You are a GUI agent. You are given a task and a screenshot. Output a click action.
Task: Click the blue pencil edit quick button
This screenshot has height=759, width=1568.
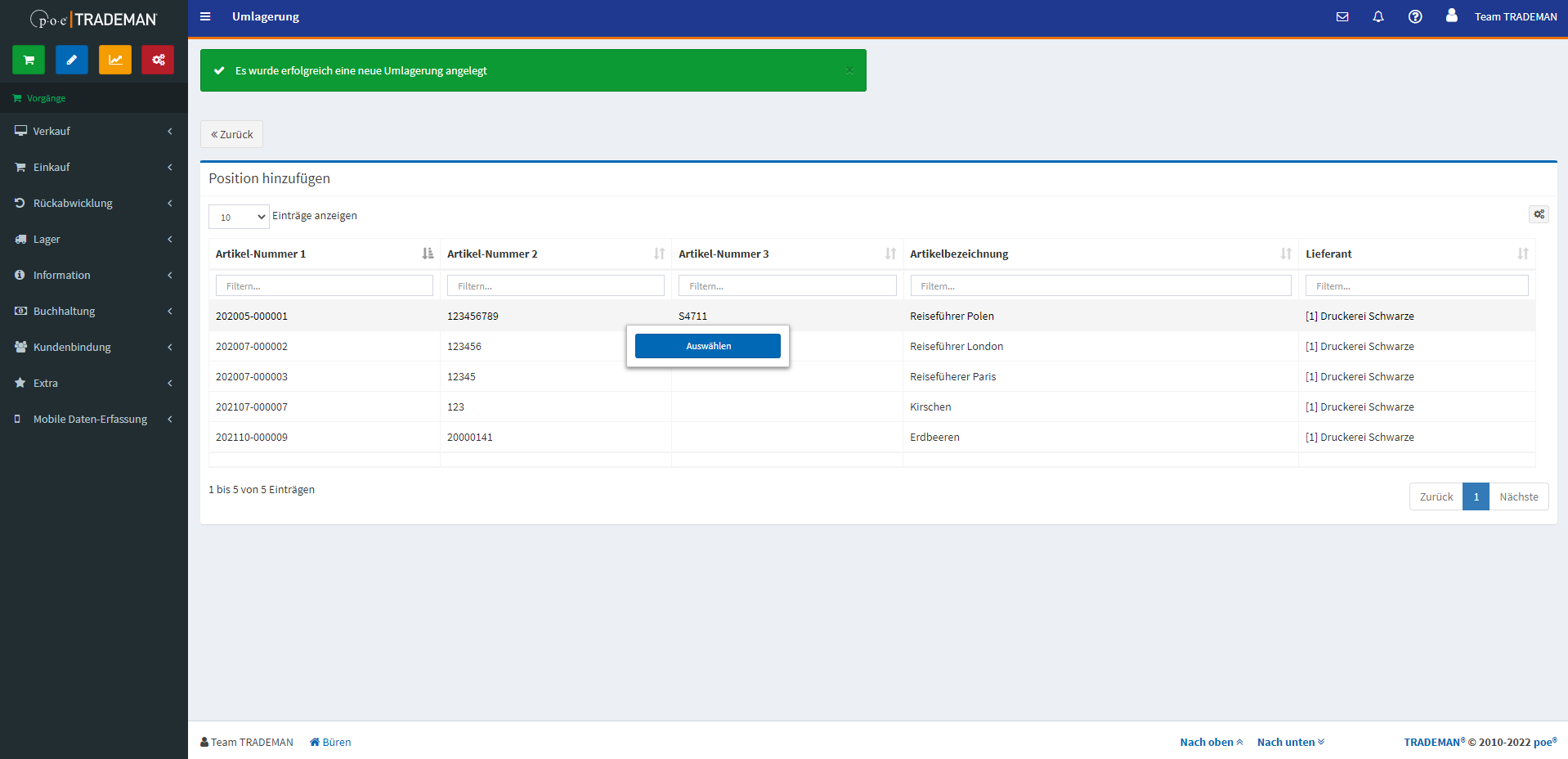[x=72, y=60]
